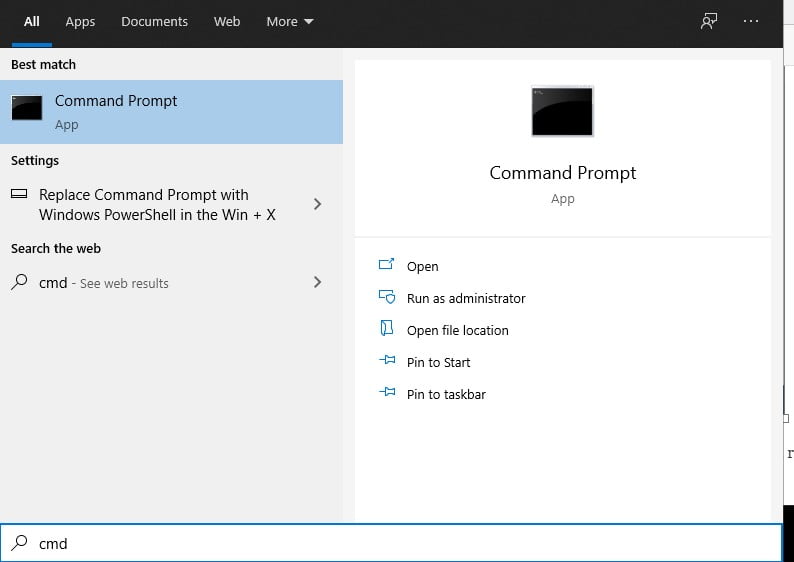
Task: Expand the More dropdown filter
Action: tap(290, 22)
